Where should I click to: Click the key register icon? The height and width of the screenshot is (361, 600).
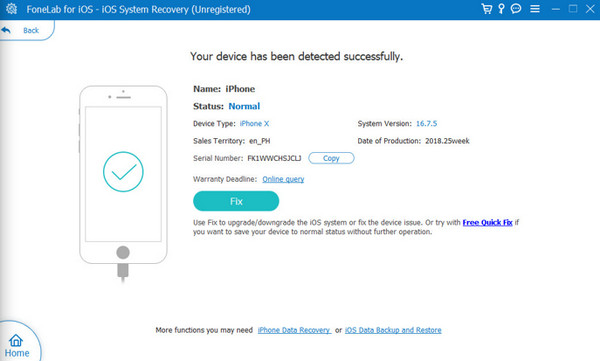tap(501, 9)
